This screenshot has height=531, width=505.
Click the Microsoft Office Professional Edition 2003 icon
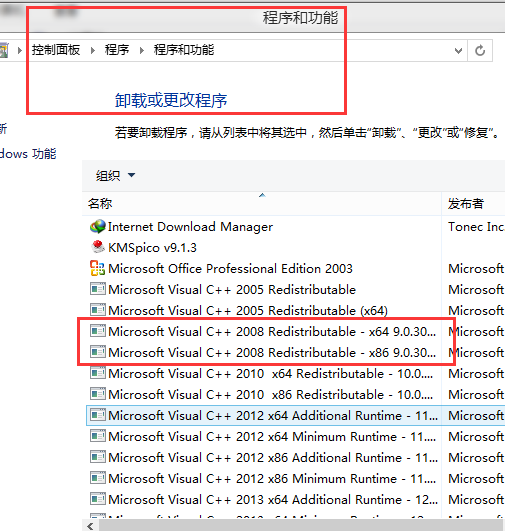pos(98,268)
